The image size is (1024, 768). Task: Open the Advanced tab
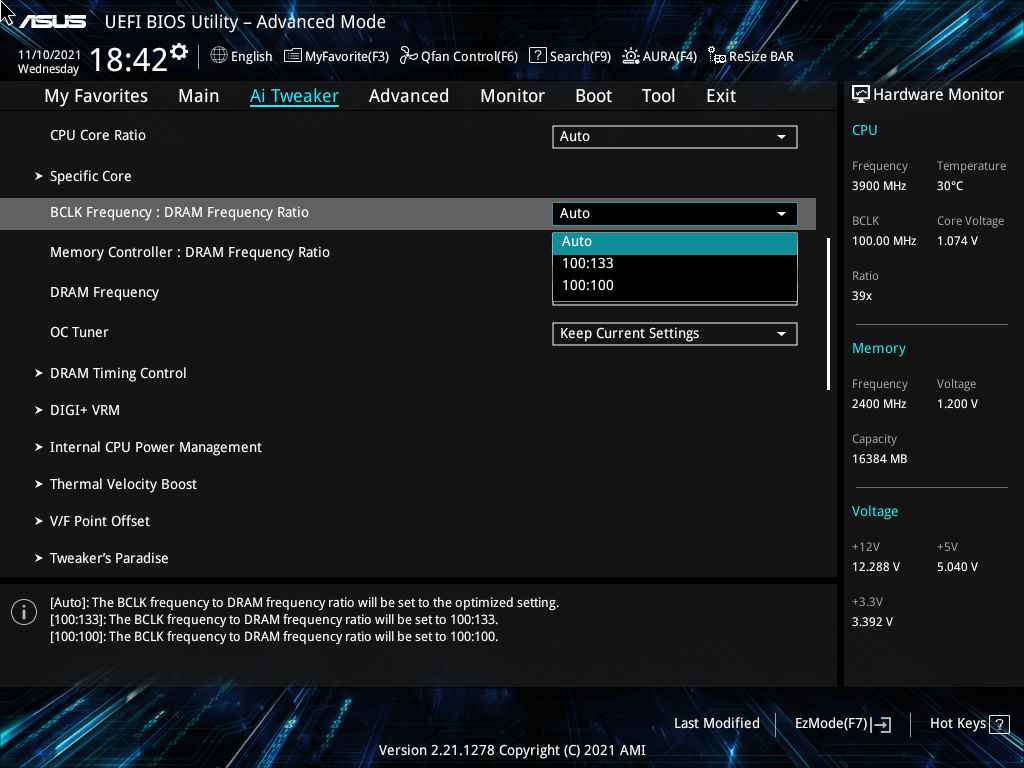point(409,96)
